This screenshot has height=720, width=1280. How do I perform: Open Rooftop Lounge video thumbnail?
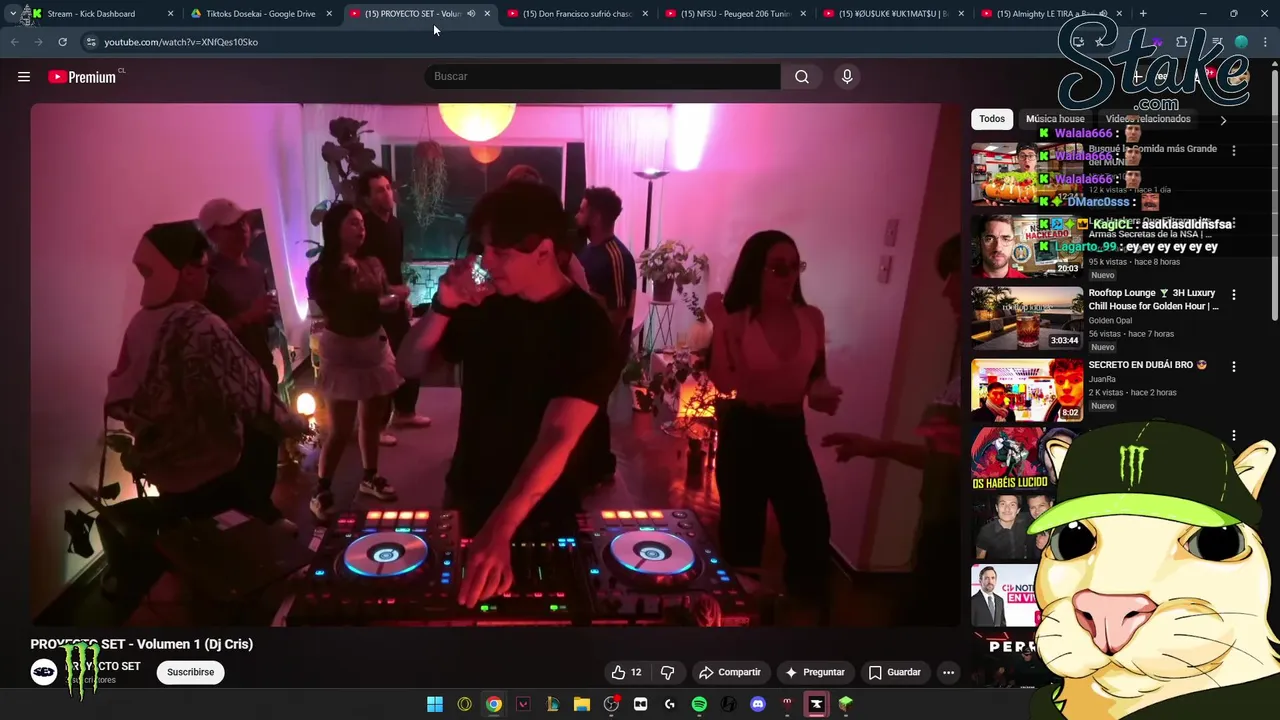pyautogui.click(x=1027, y=317)
